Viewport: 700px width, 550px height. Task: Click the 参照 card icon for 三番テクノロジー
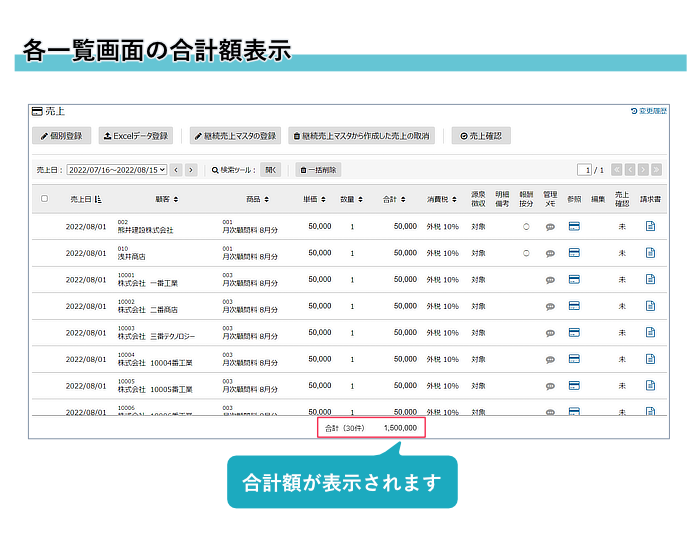pos(574,333)
